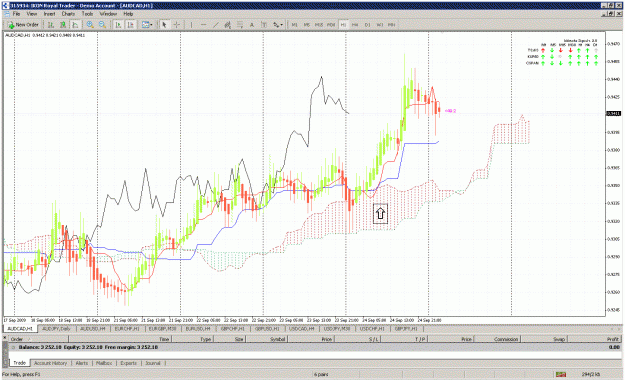Viewport: 625px width, 380px height.
Task: Switch to USDCAD,H4 chart tab
Action: point(302,329)
